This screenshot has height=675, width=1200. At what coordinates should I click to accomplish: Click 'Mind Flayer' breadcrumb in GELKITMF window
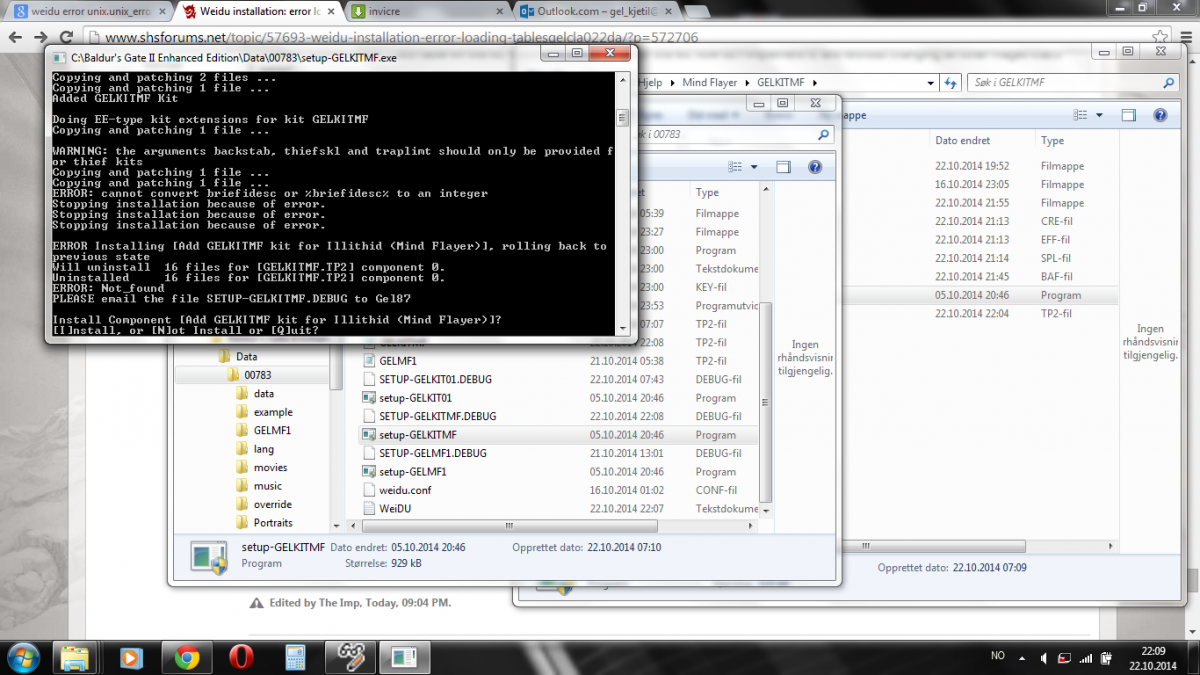[709, 83]
